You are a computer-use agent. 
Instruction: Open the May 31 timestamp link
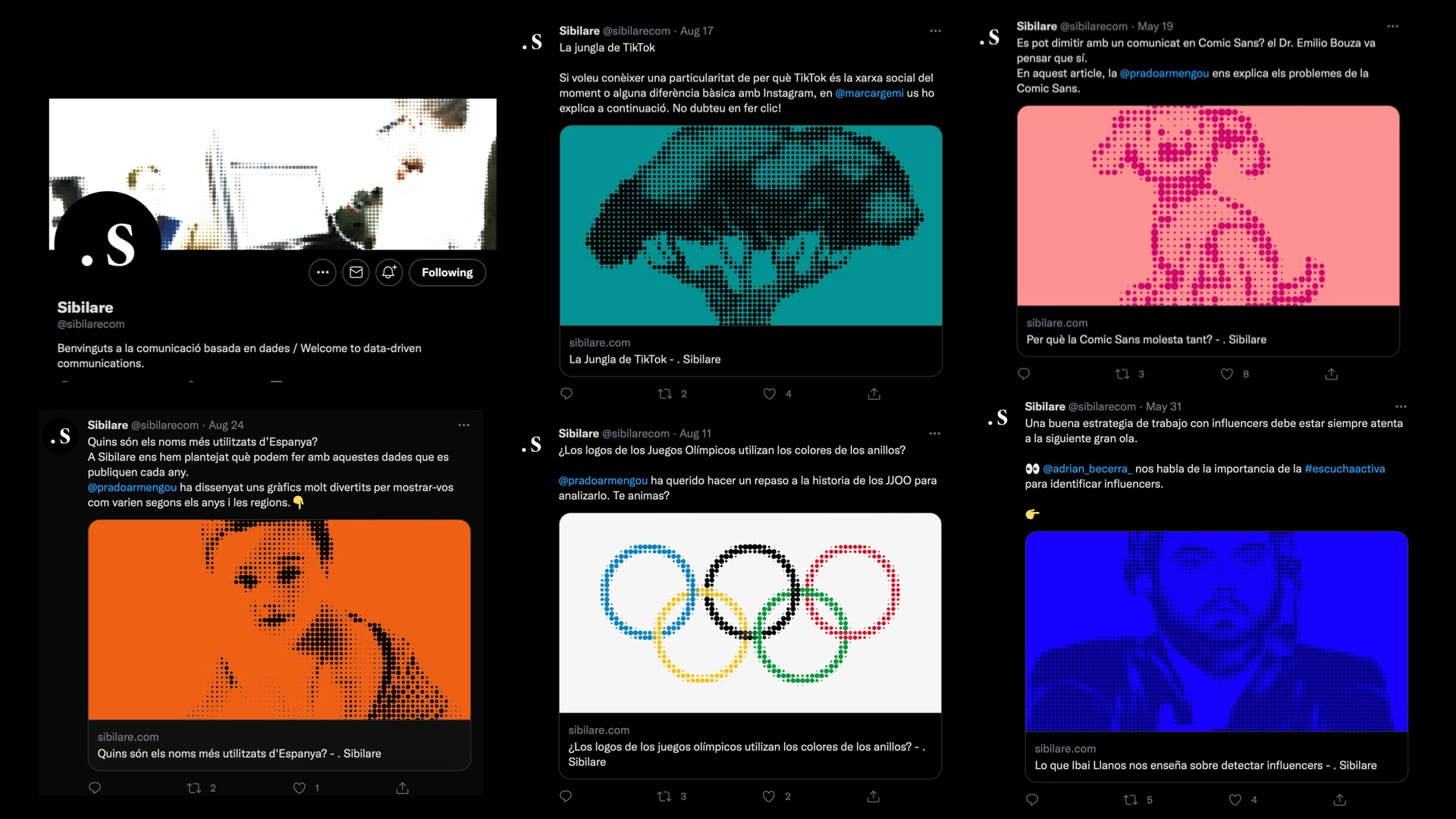pos(1163,406)
